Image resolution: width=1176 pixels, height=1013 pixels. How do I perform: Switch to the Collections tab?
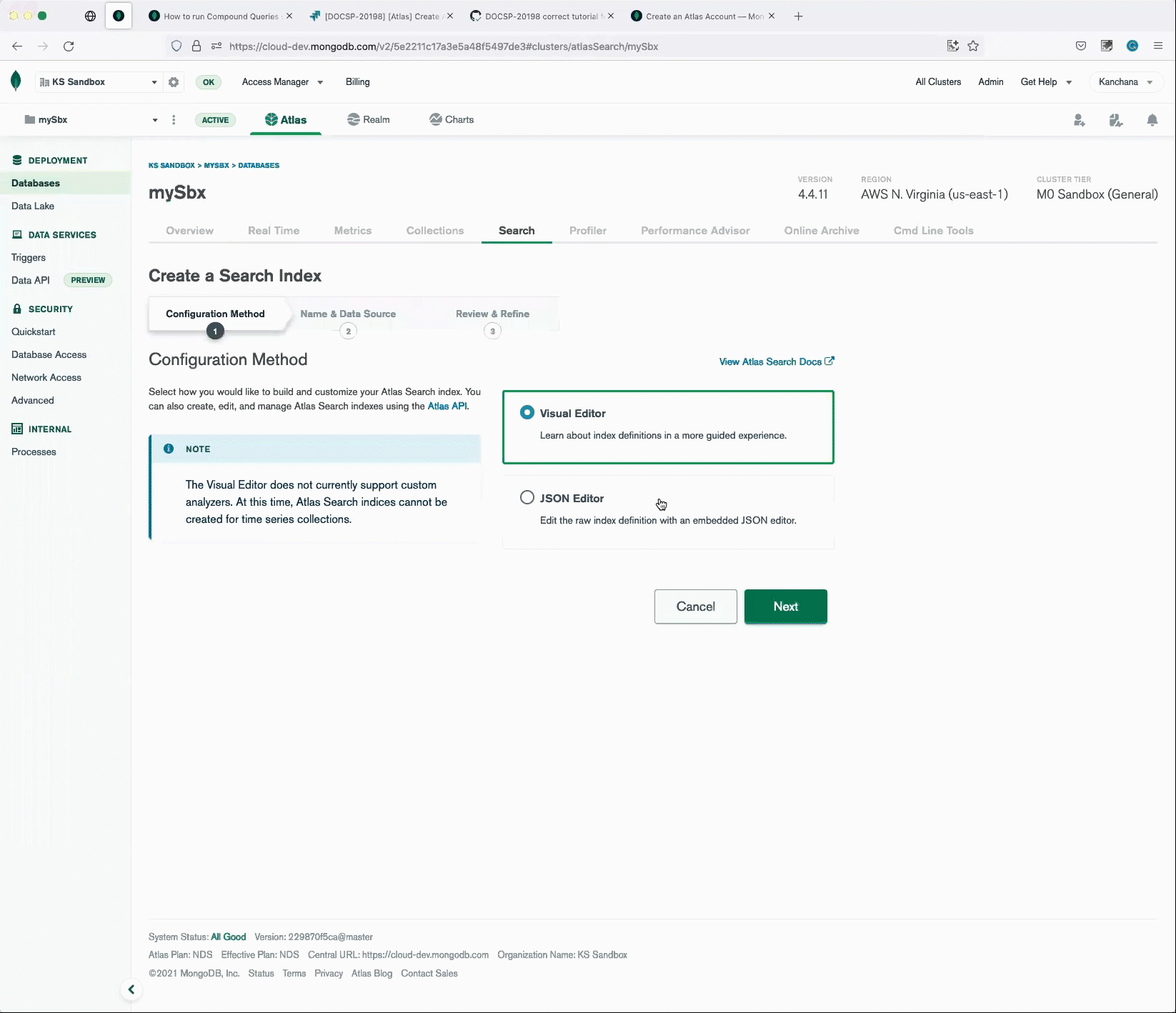tap(435, 231)
